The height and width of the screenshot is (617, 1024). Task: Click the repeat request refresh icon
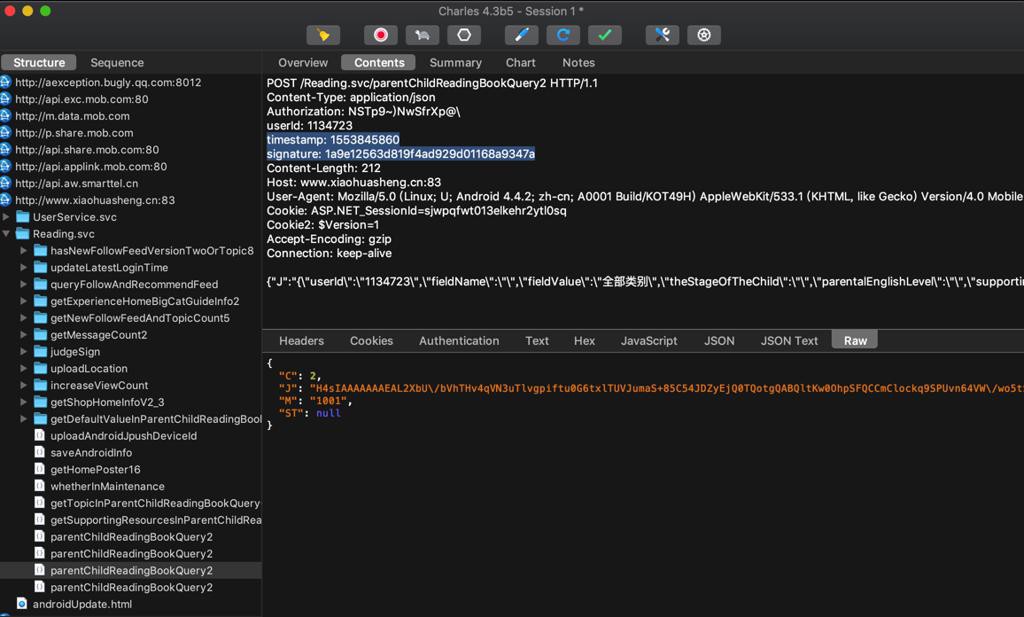point(563,35)
